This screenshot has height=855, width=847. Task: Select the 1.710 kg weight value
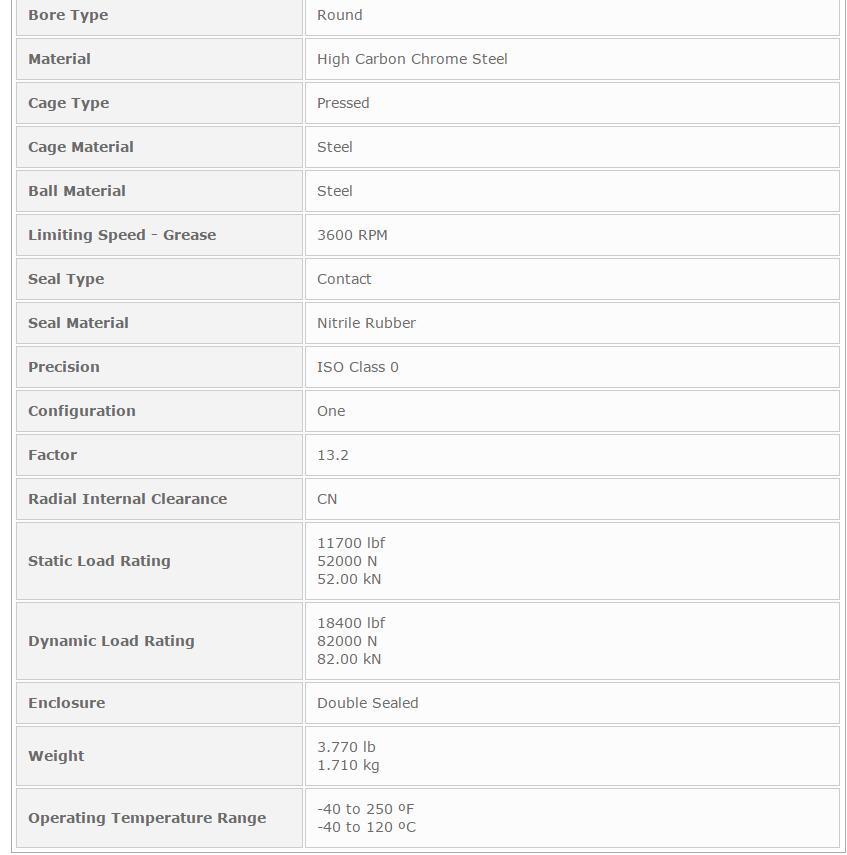[347, 765]
